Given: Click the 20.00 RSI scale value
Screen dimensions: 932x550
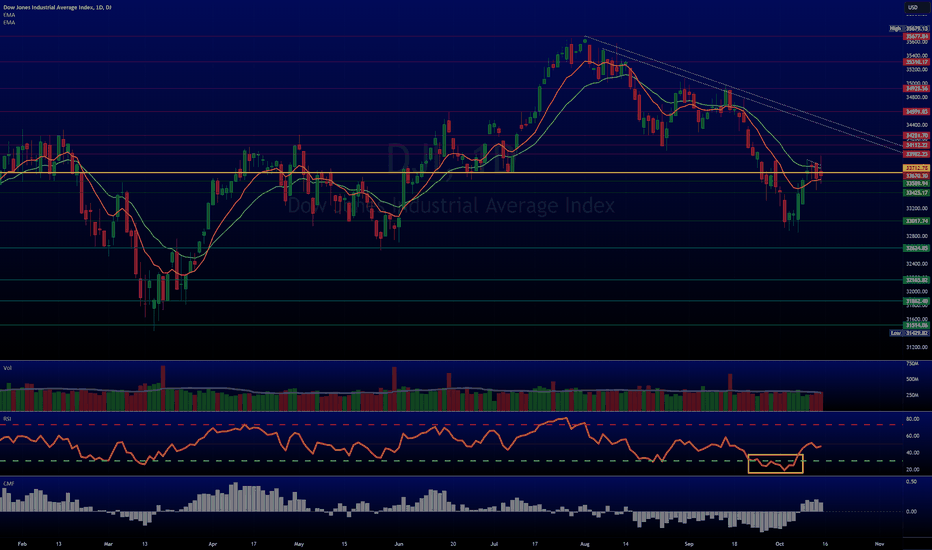Looking at the screenshot, I should click(912, 470).
